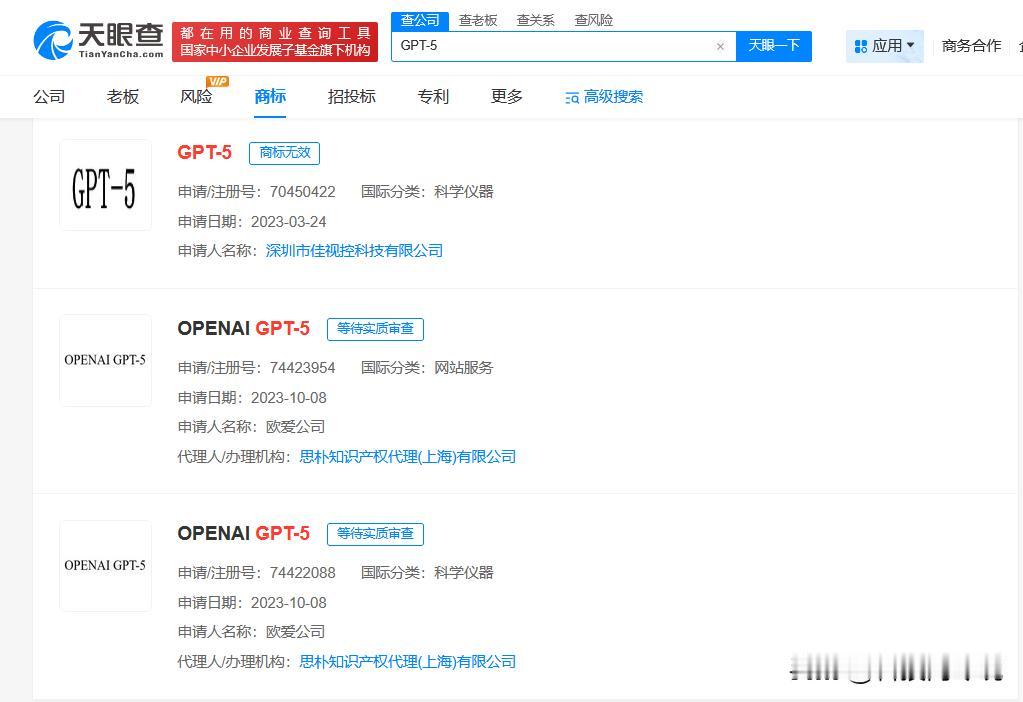Select the 查风险 search tab

pos(593,21)
